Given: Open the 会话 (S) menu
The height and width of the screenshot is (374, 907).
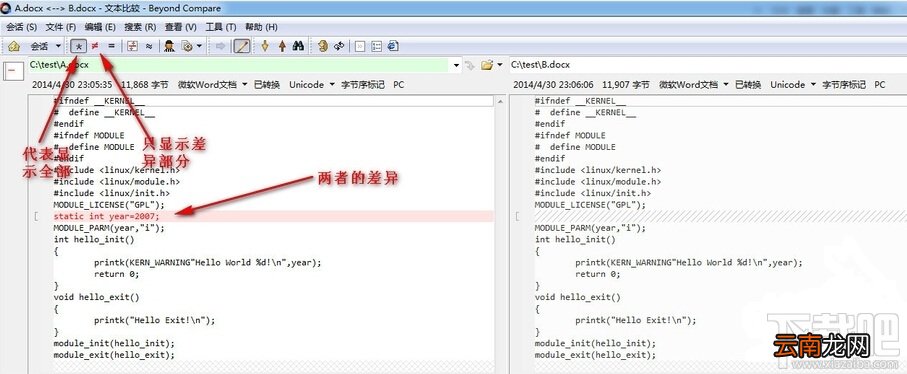Looking at the screenshot, I should (x=21, y=27).
